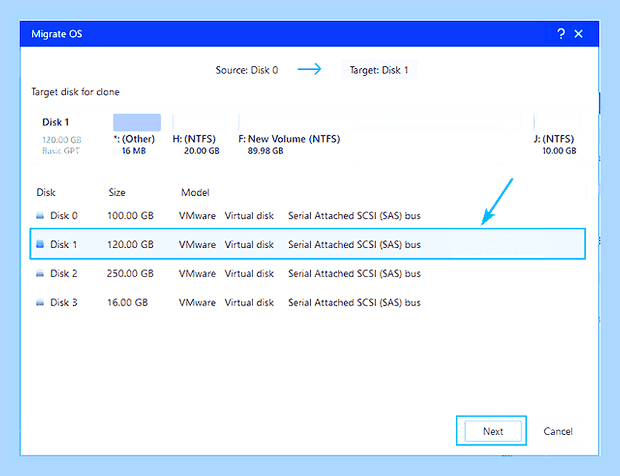Click the 250.00 GB size cell
620x476 pixels.
coord(130,273)
